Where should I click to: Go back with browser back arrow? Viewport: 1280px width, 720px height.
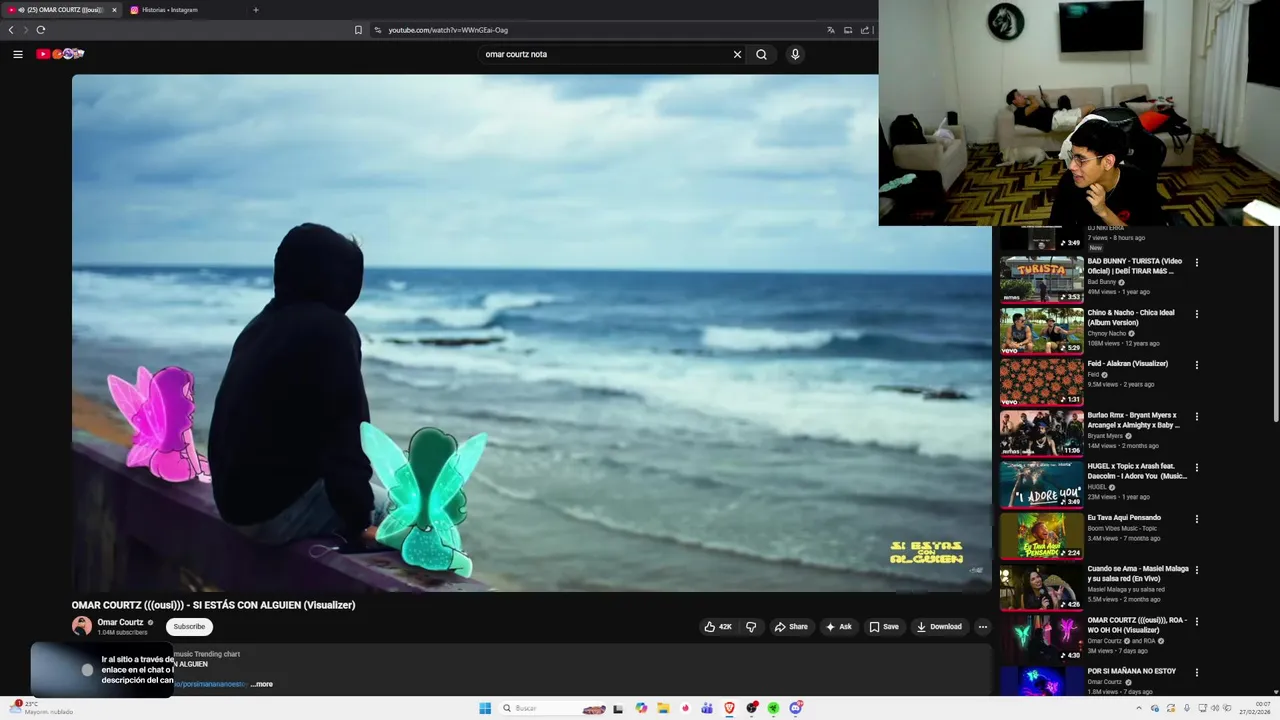point(11,30)
